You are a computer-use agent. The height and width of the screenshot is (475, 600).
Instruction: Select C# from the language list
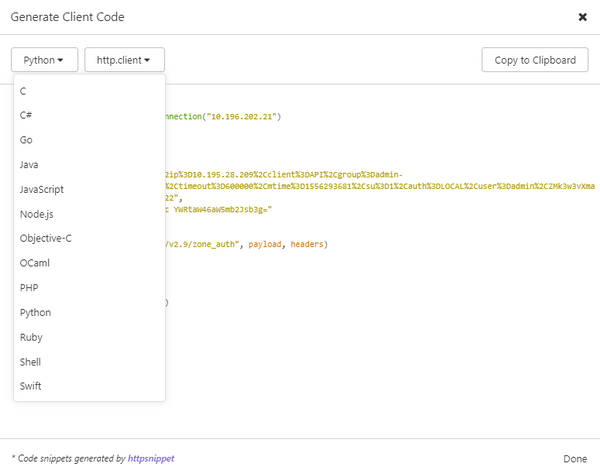pyautogui.click(x=89, y=115)
